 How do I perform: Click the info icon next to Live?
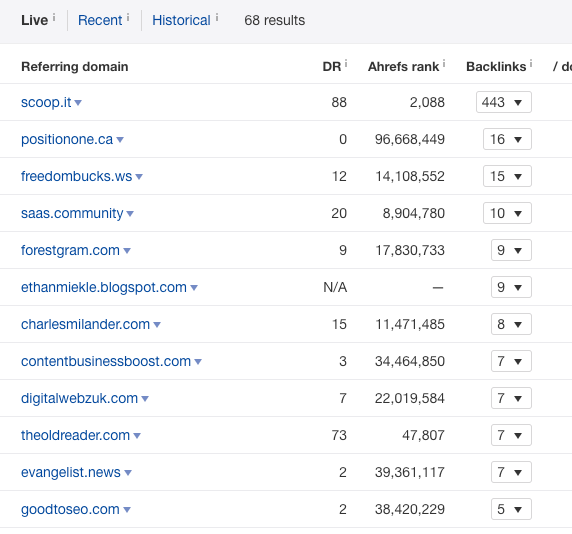pyautogui.click(x=54, y=17)
